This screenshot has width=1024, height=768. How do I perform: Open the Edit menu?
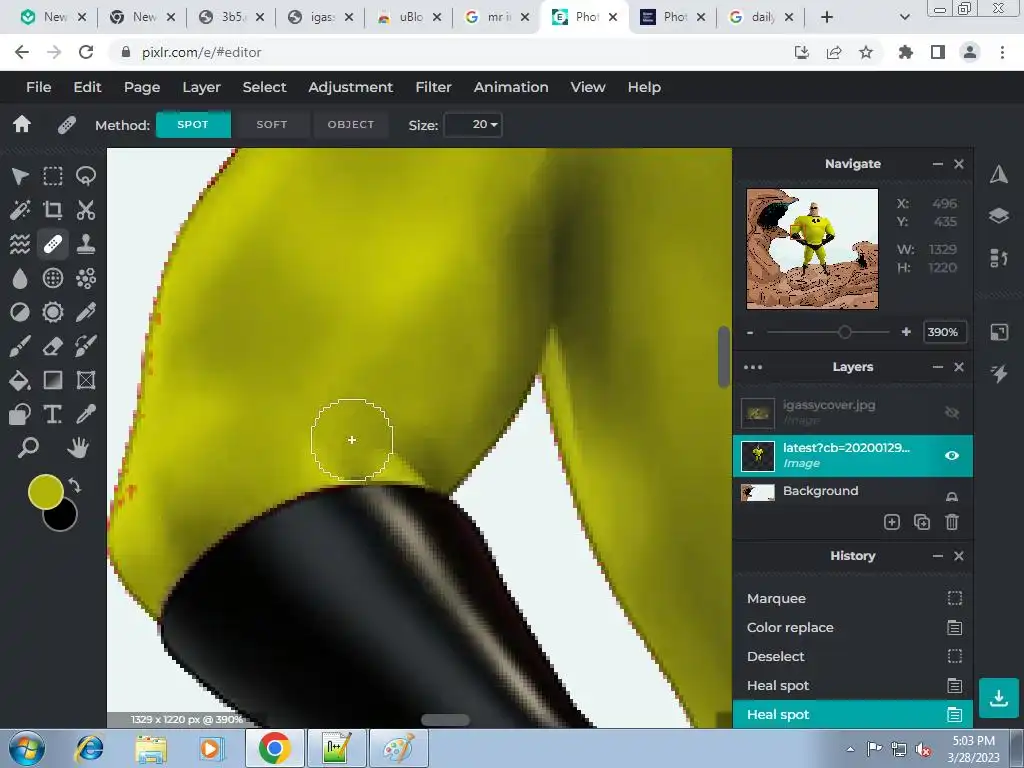pyautogui.click(x=87, y=87)
